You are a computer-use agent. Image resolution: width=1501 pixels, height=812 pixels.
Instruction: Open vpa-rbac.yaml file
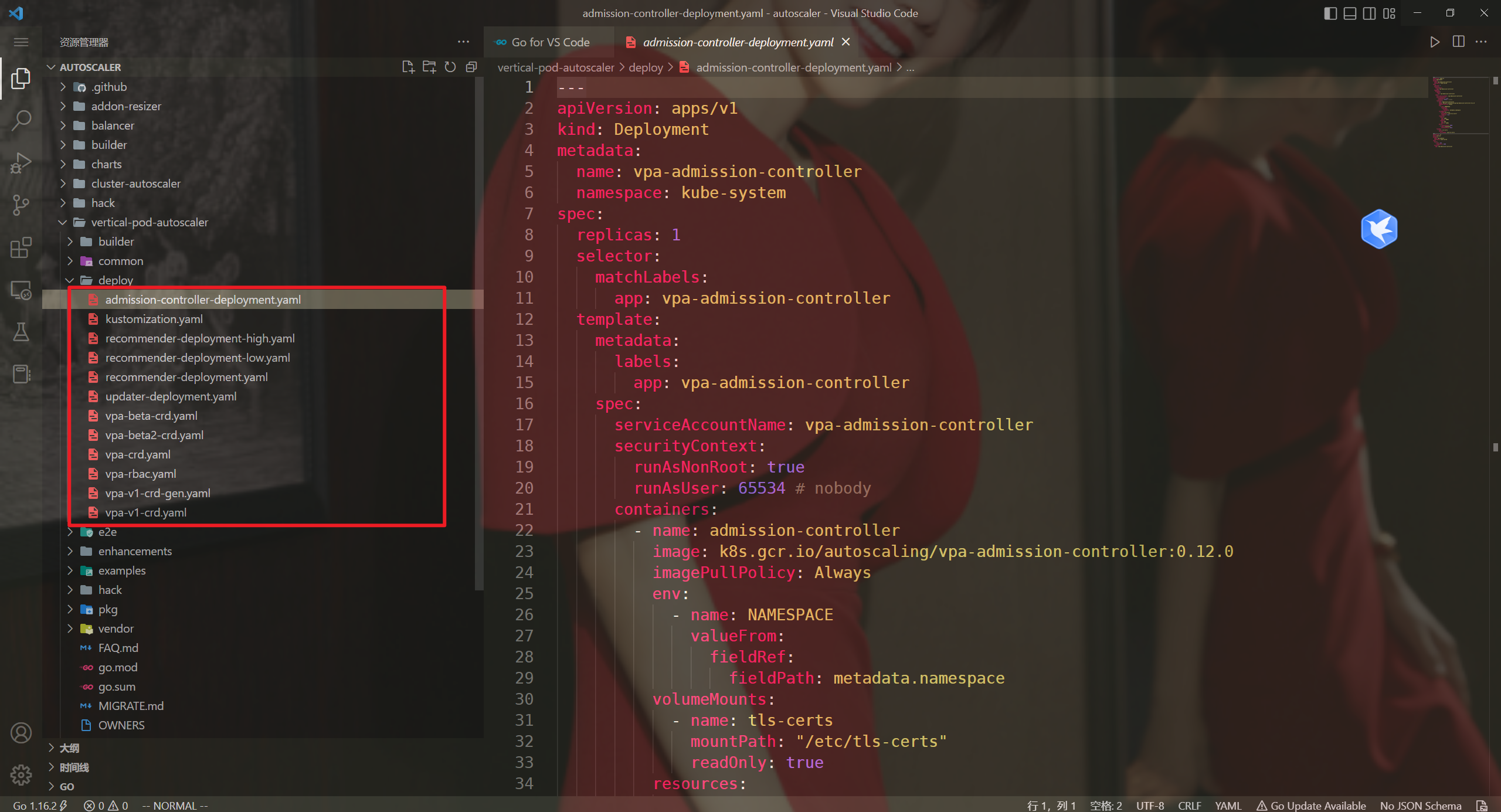[x=264, y=474]
